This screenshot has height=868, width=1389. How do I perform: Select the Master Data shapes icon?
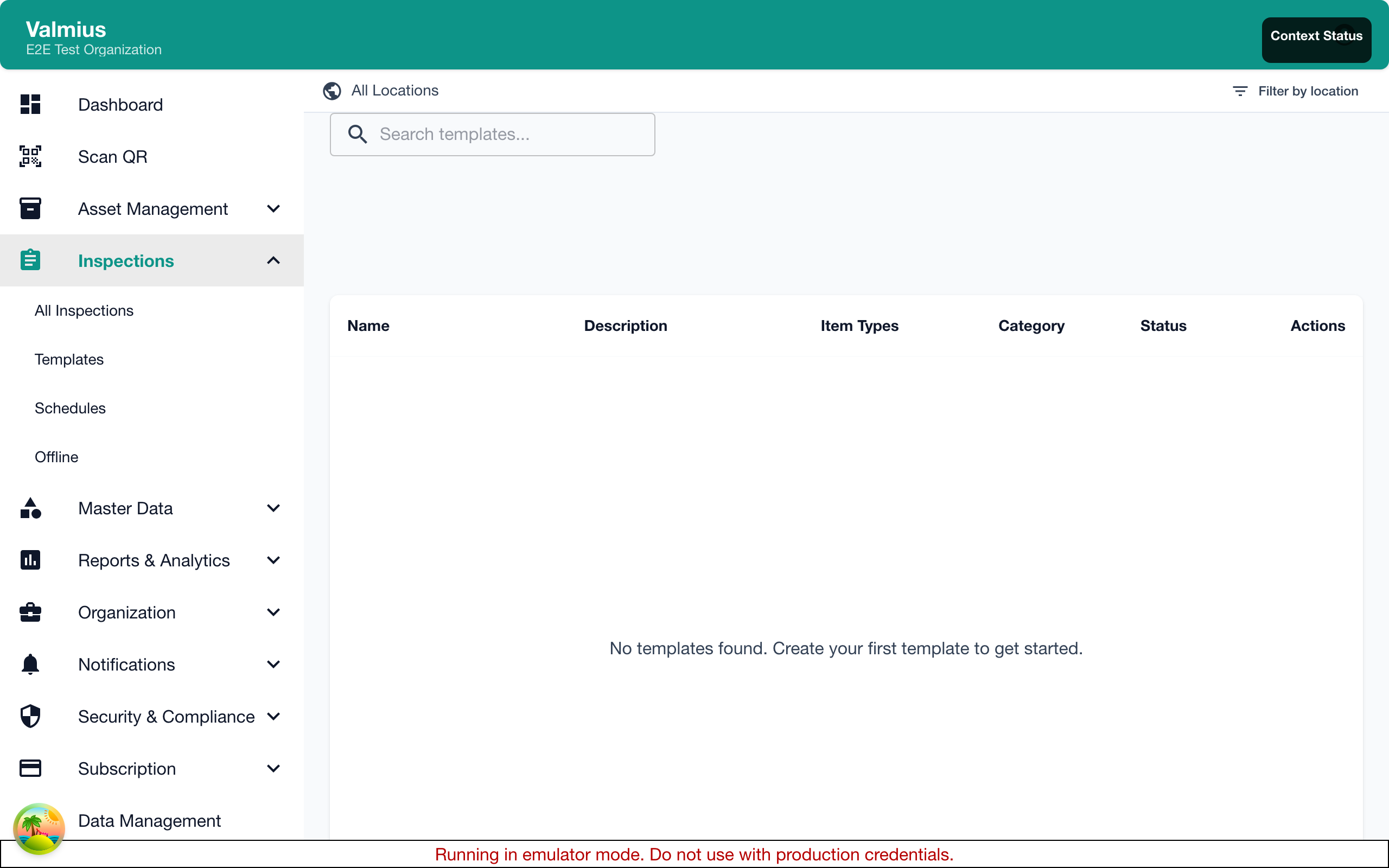point(30,508)
